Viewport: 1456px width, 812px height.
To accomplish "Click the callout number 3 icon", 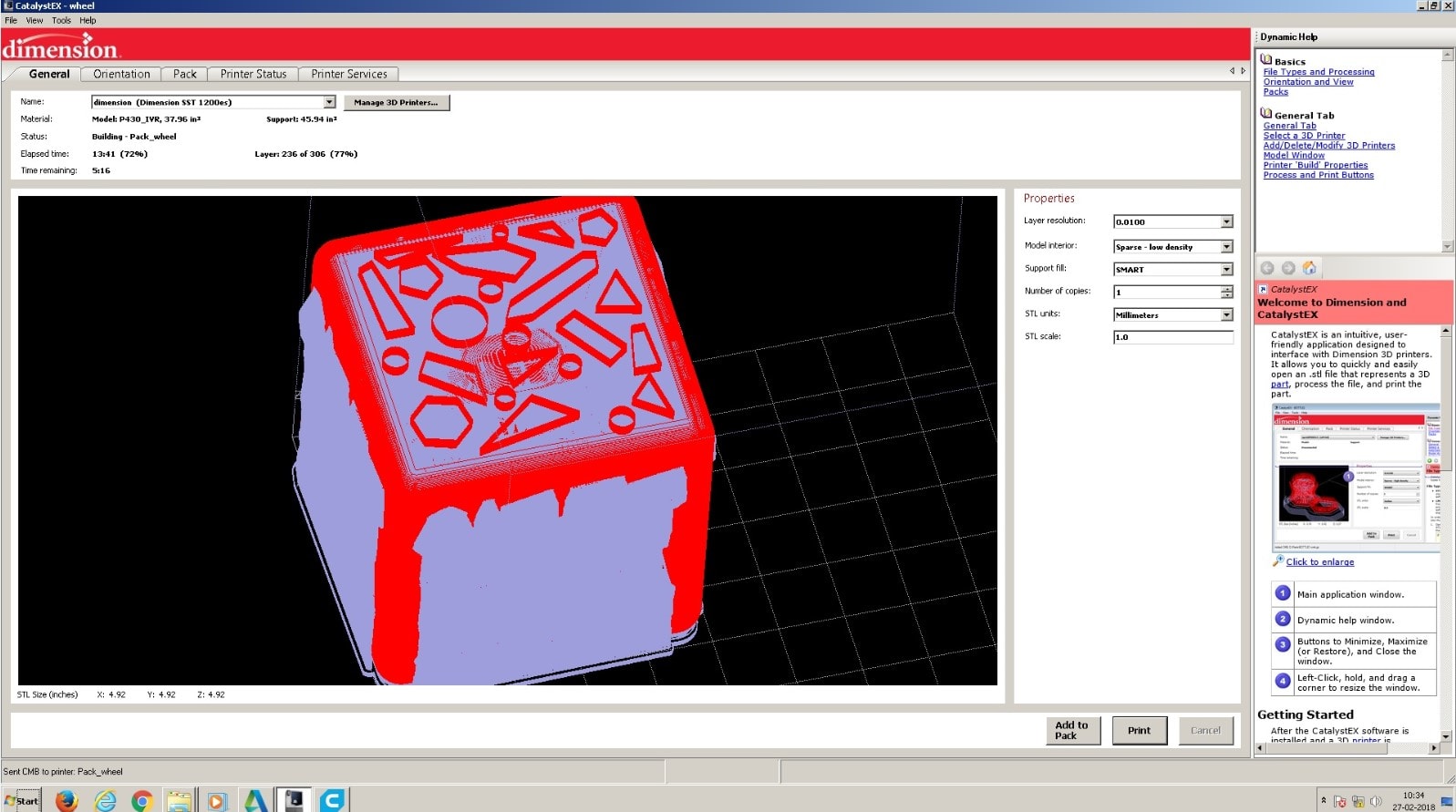I will click(1283, 645).
